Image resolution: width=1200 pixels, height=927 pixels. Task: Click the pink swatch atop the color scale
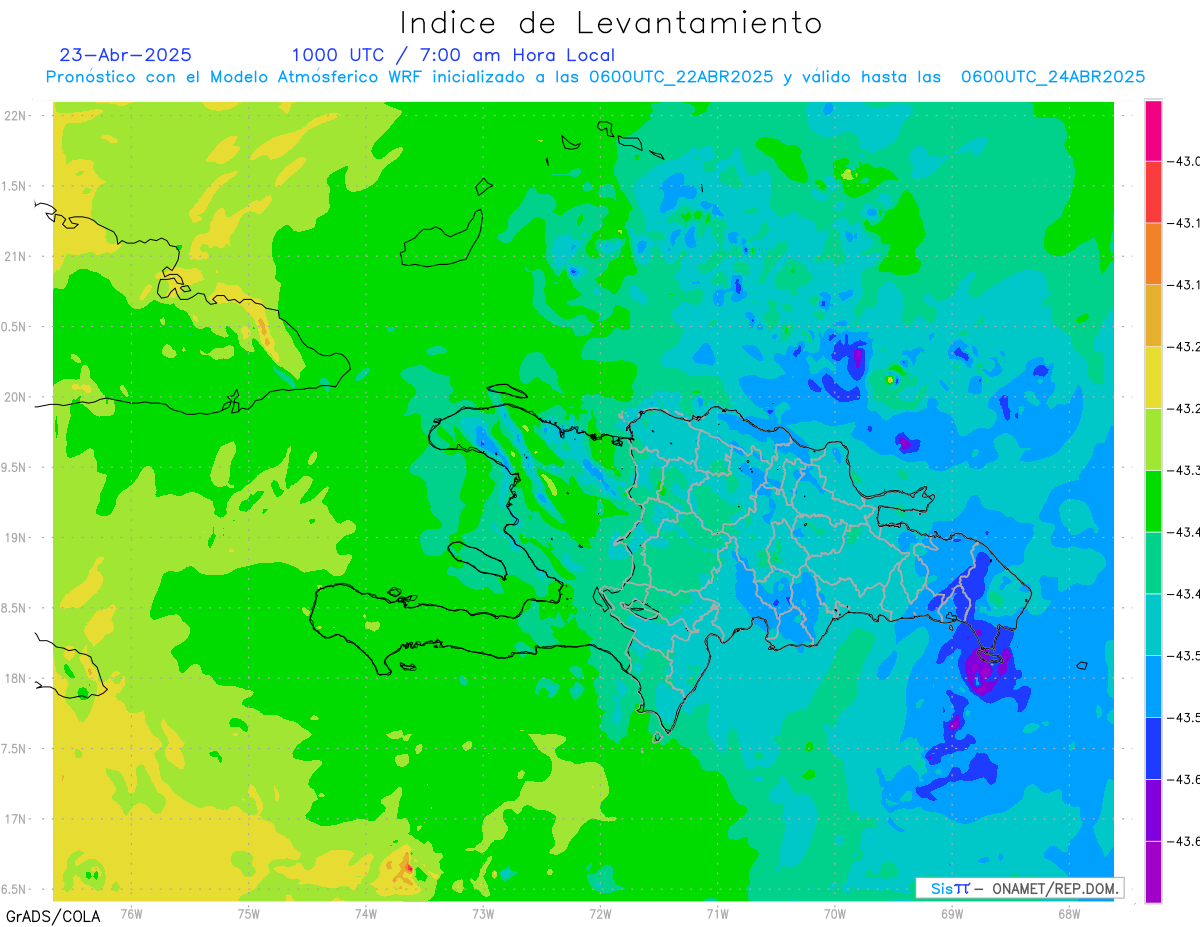pyautogui.click(x=1153, y=130)
